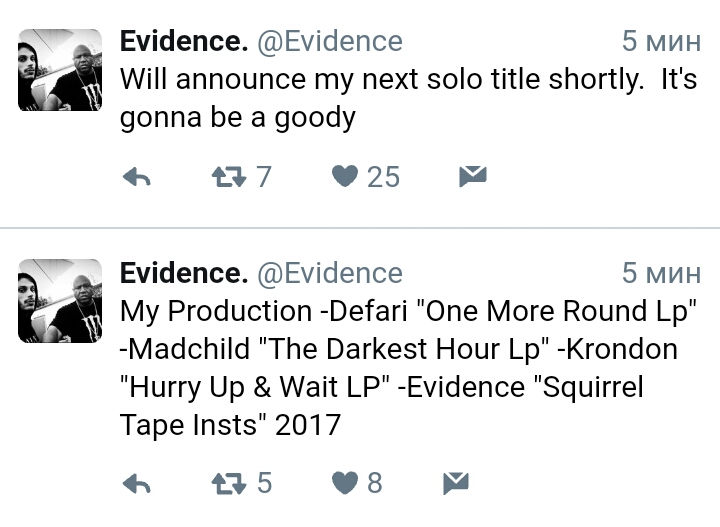Share the My Production tweet via message

coord(456,483)
